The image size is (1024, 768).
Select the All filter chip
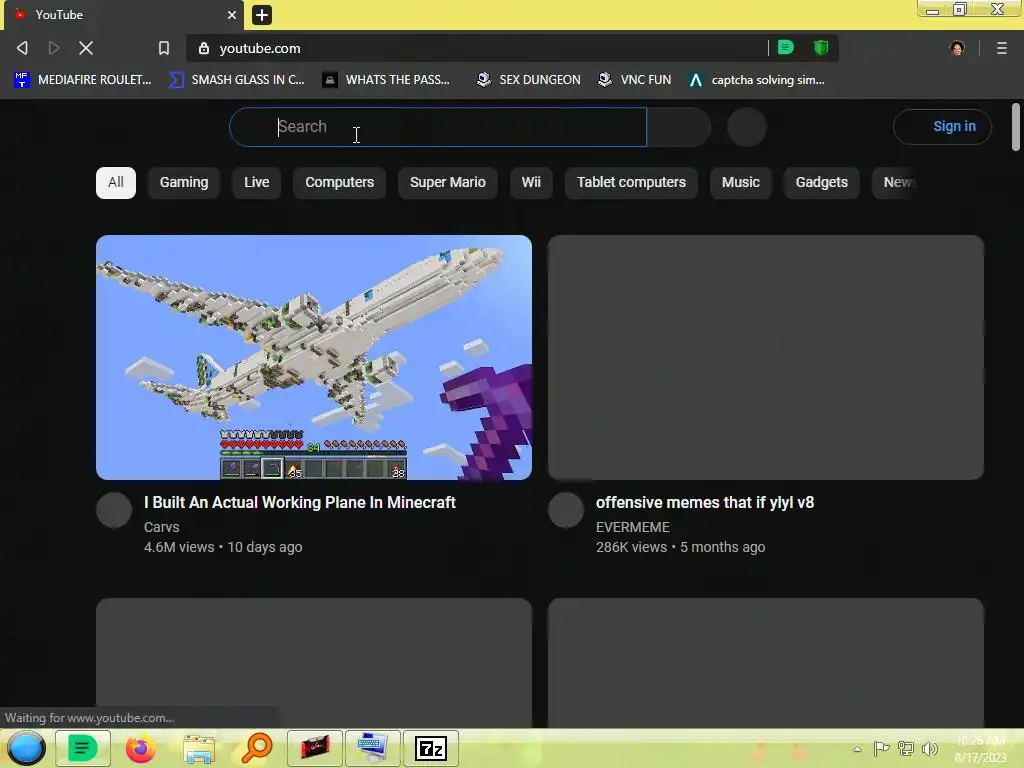tap(116, 182)
